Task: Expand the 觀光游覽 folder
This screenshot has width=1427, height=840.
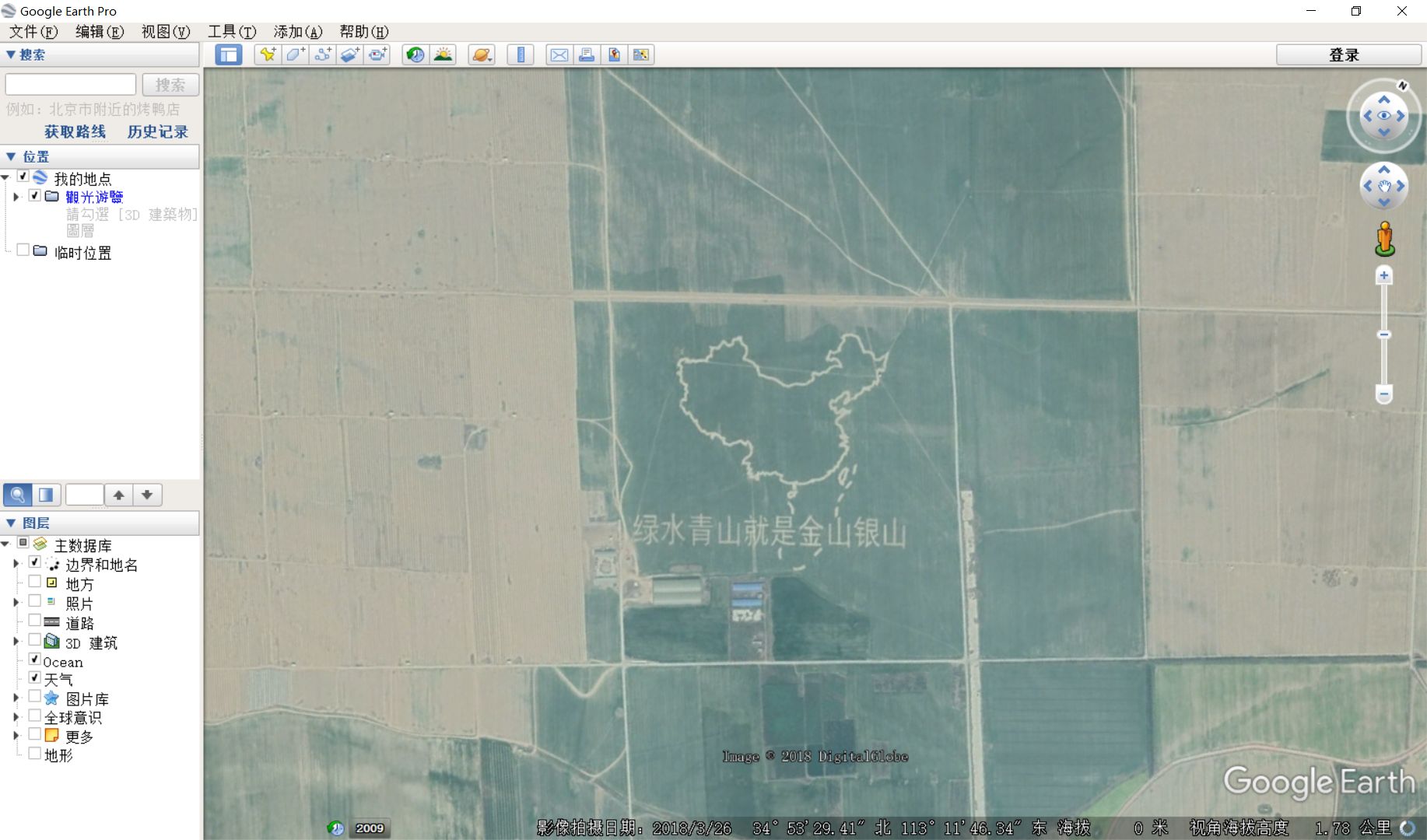Action: [x=16, y=197]
